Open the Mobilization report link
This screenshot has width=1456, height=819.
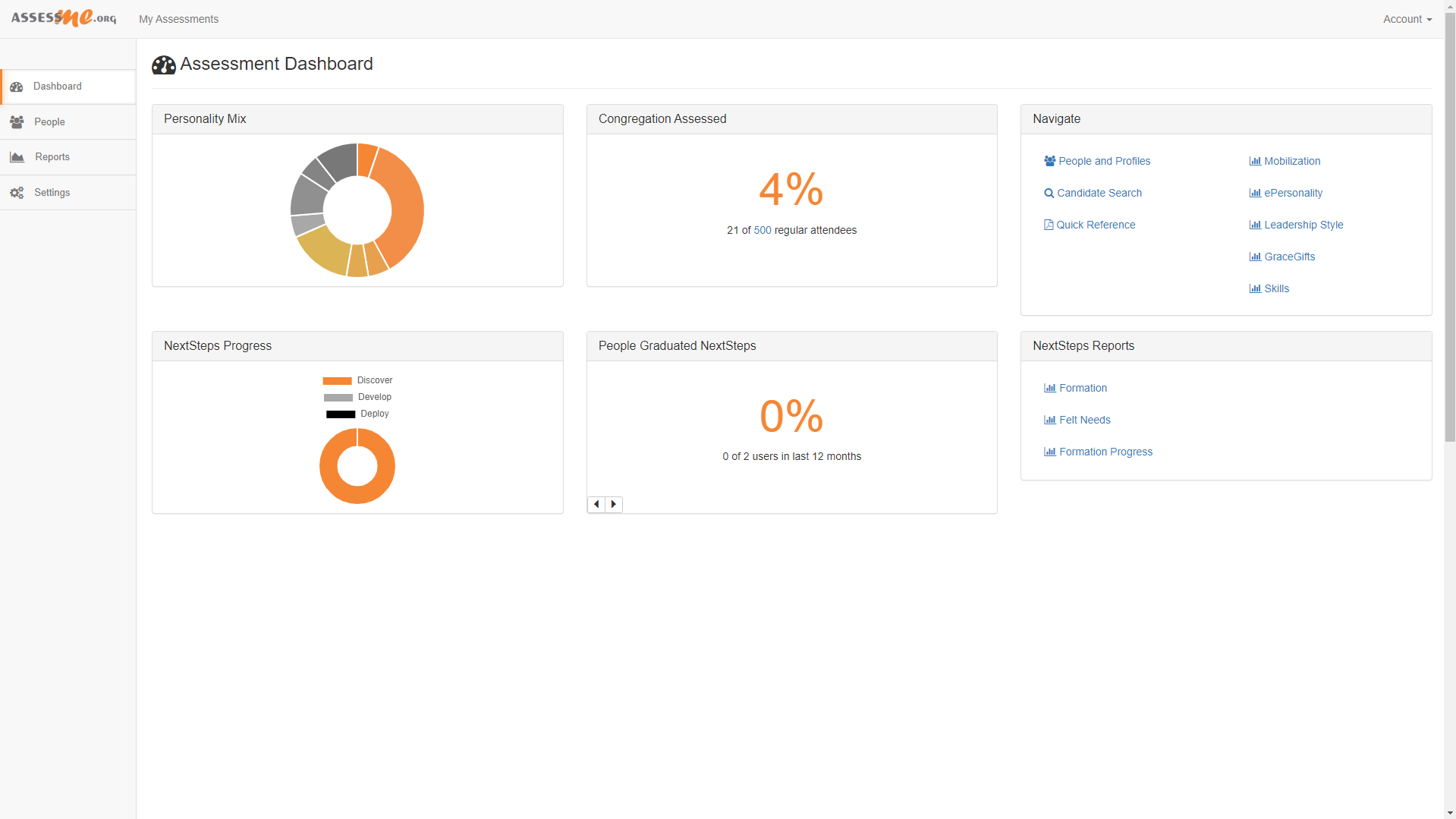1292,161
